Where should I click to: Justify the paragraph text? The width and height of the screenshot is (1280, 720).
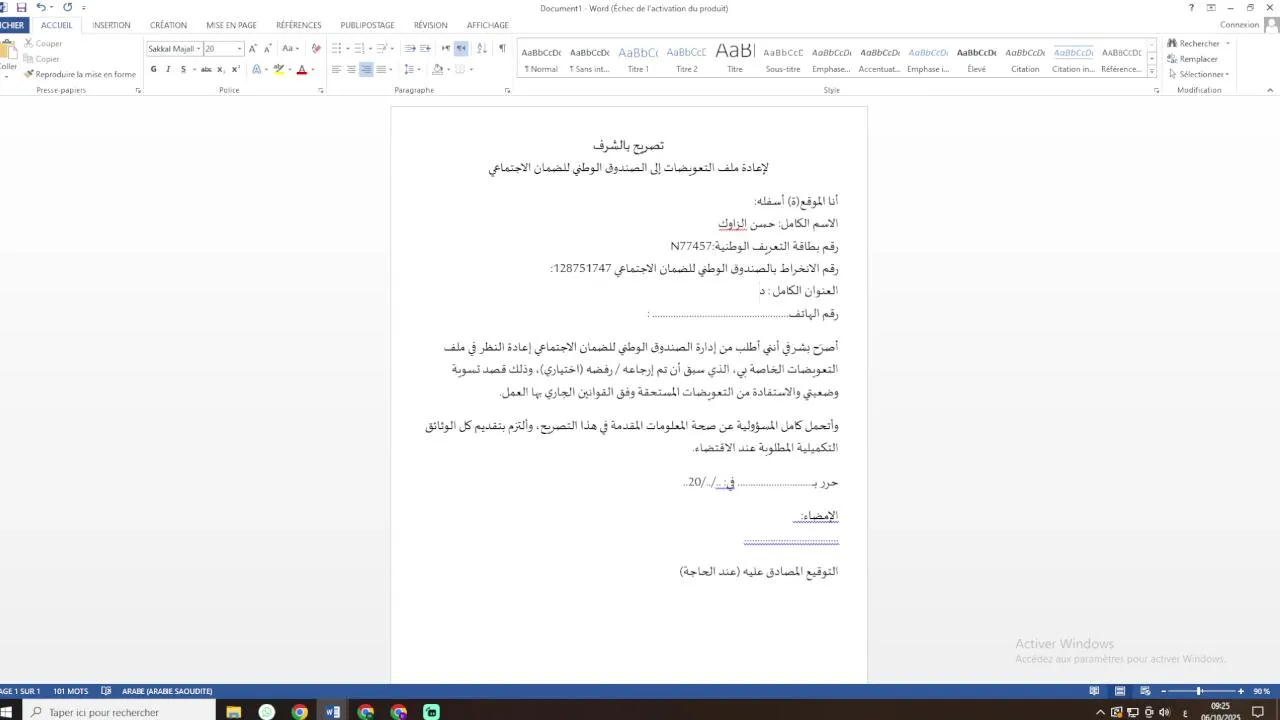point(381,69)
